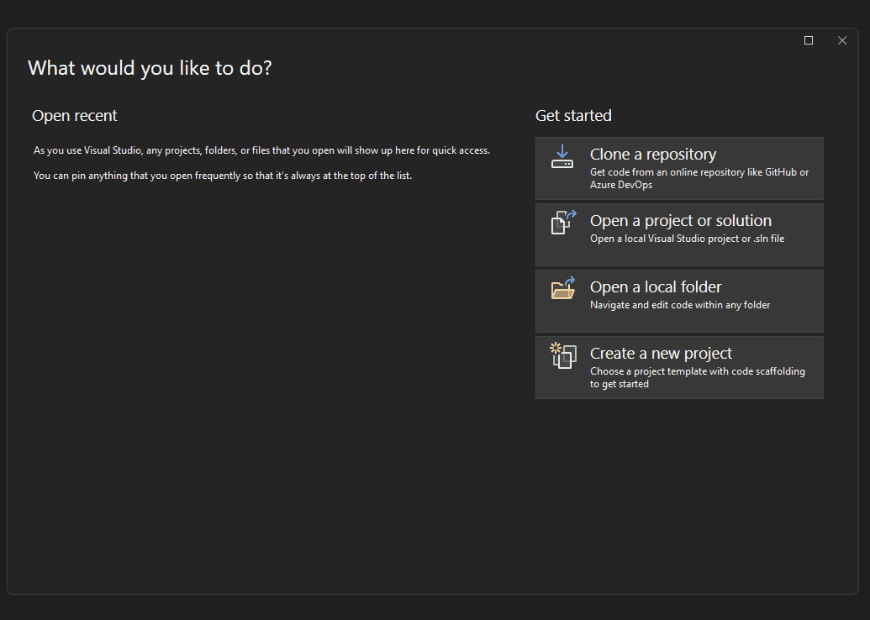870x620 pixels.
Task: Click the Create a new project icon
Action: (562, 356)
